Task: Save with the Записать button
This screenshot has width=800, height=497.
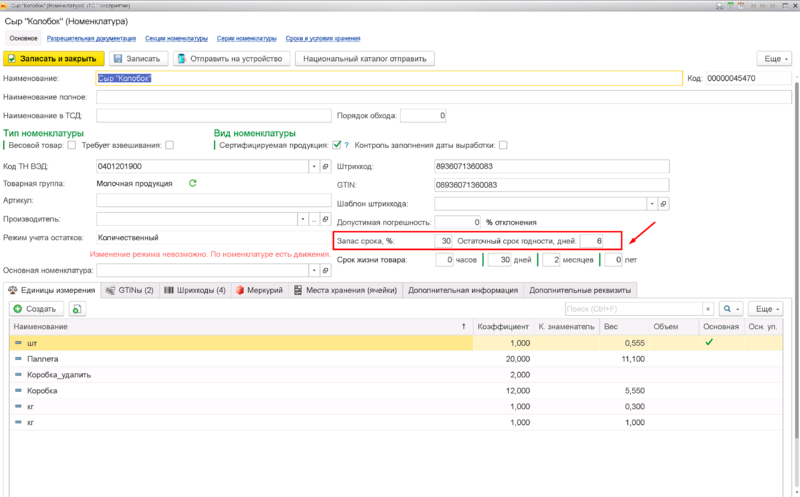Action: (x=138, y=59)
